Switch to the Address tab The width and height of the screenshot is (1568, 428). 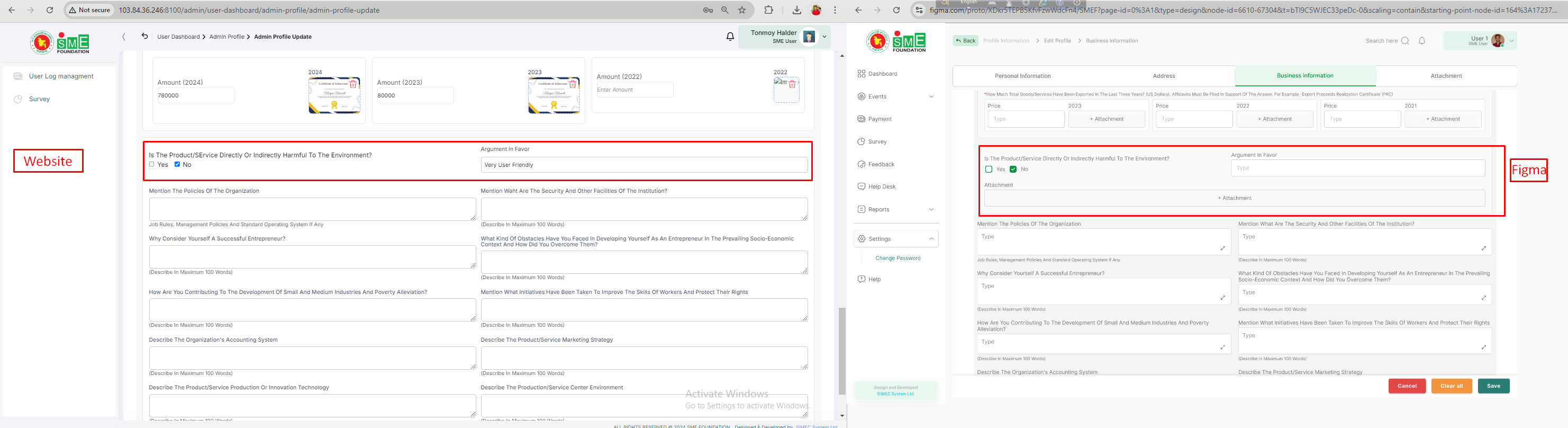1164,76
